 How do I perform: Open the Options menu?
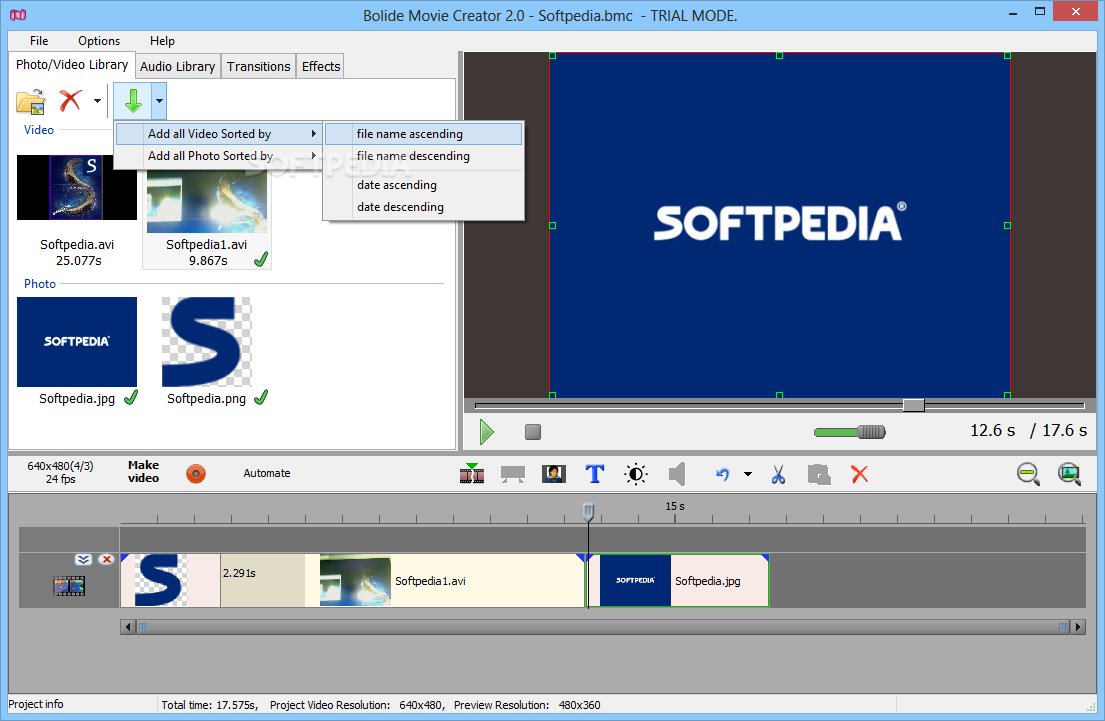tap(99, 41)
